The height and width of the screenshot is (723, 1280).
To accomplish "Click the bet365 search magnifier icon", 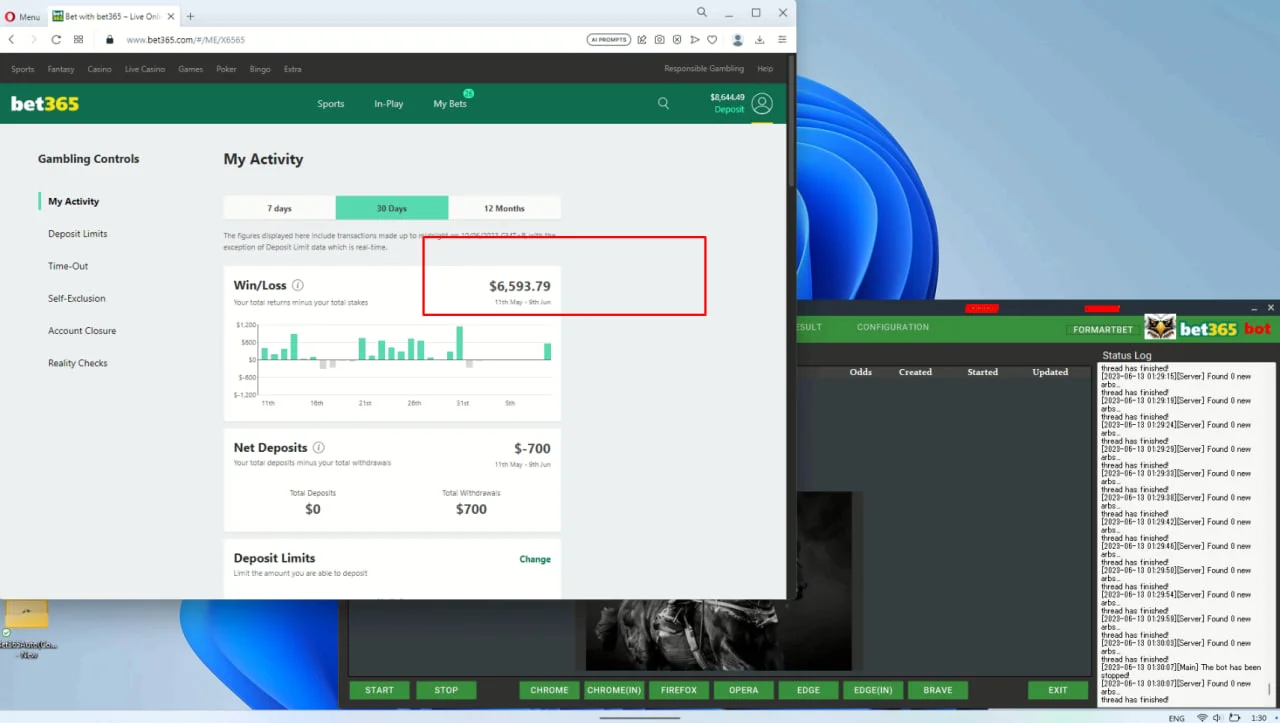I will pos(663,103).
